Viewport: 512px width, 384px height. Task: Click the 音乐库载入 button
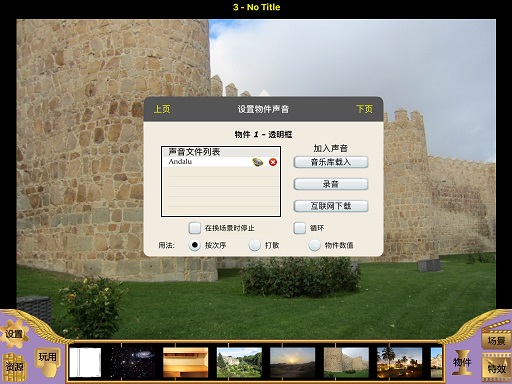pyautogui.click(x=331, y=162)
